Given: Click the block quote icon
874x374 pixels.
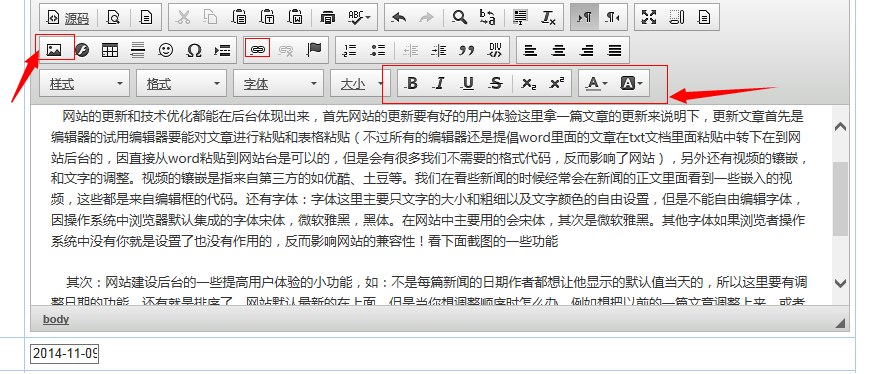Looking at the screenshot, I should coord(466,50).
